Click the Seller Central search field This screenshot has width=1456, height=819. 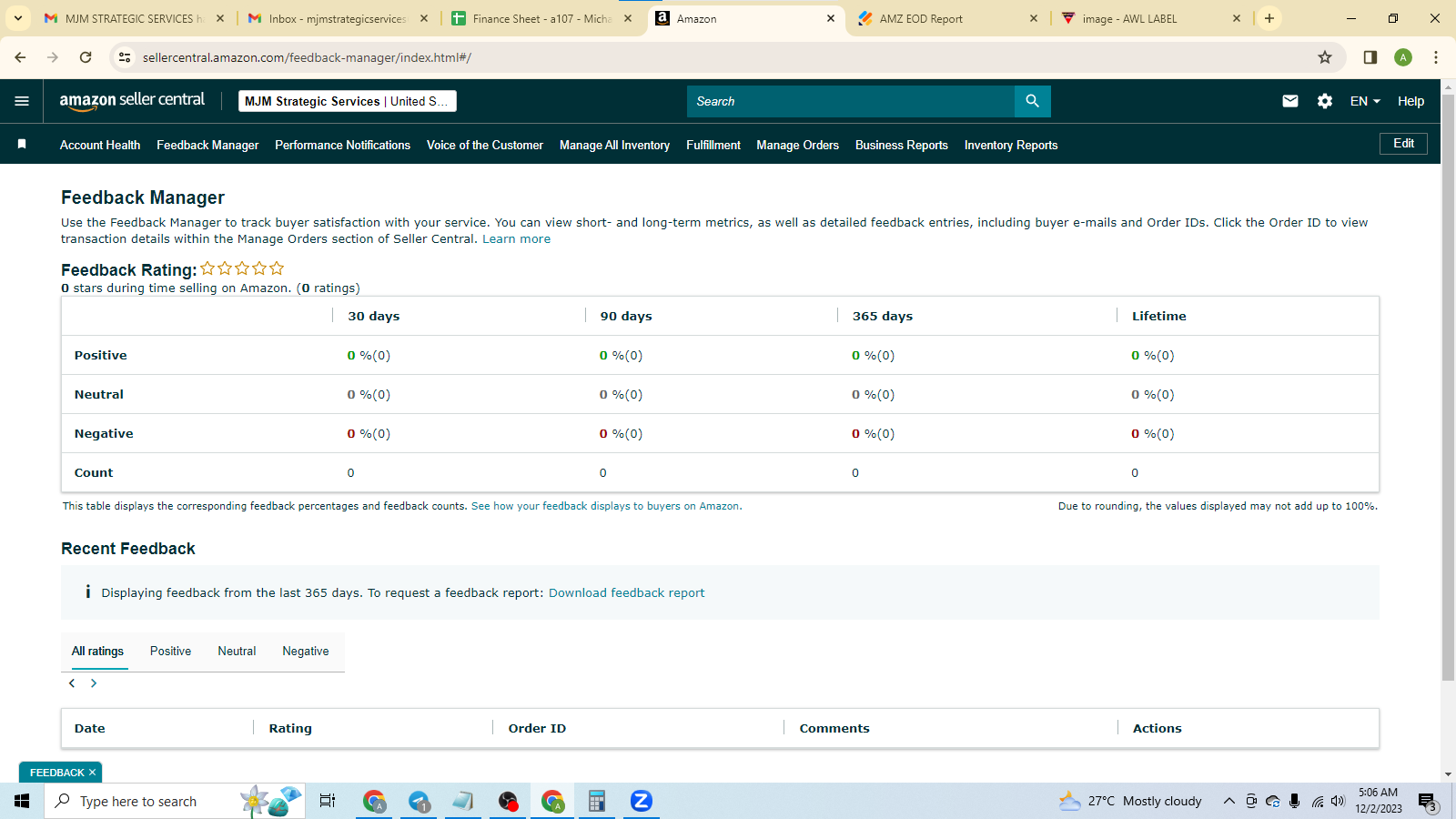pyautogui.click(x=851, y=101)
